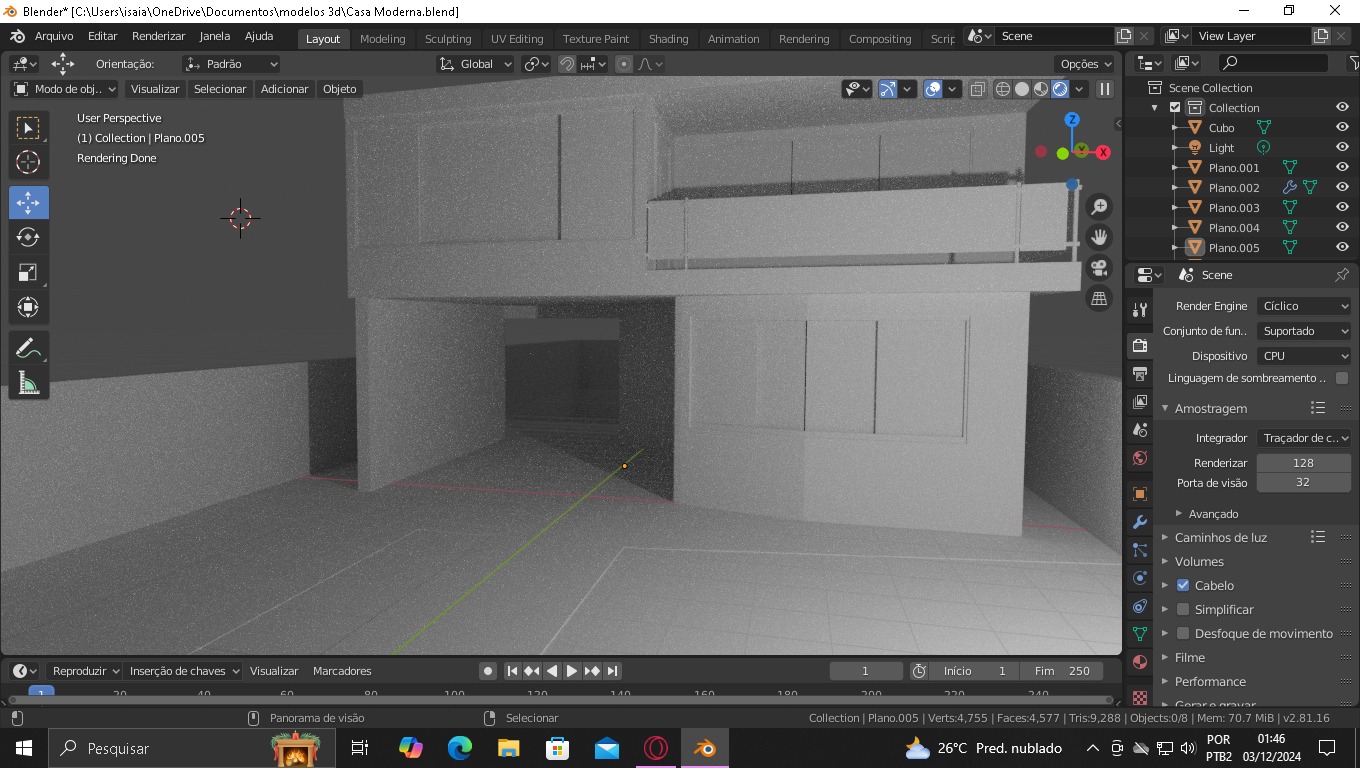Adjust the Renderizar samples slider
This screenshot has height=768, width=1360.
coord(1303,462)
